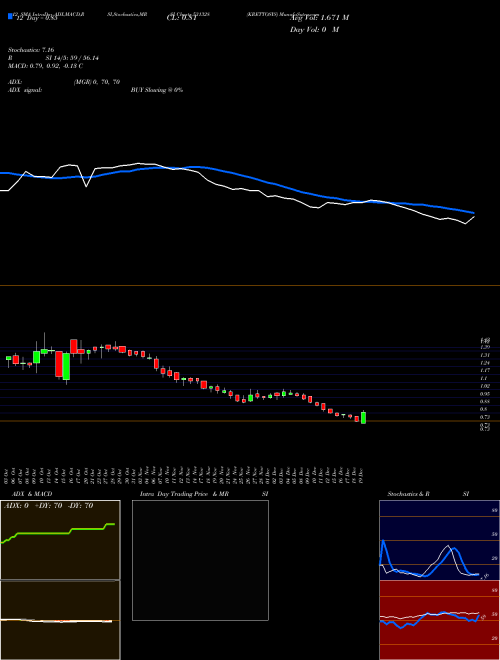Click the 0.88 price axis label
The height and width of the screenshot is (660, 500).
click(x=485, y=401)
